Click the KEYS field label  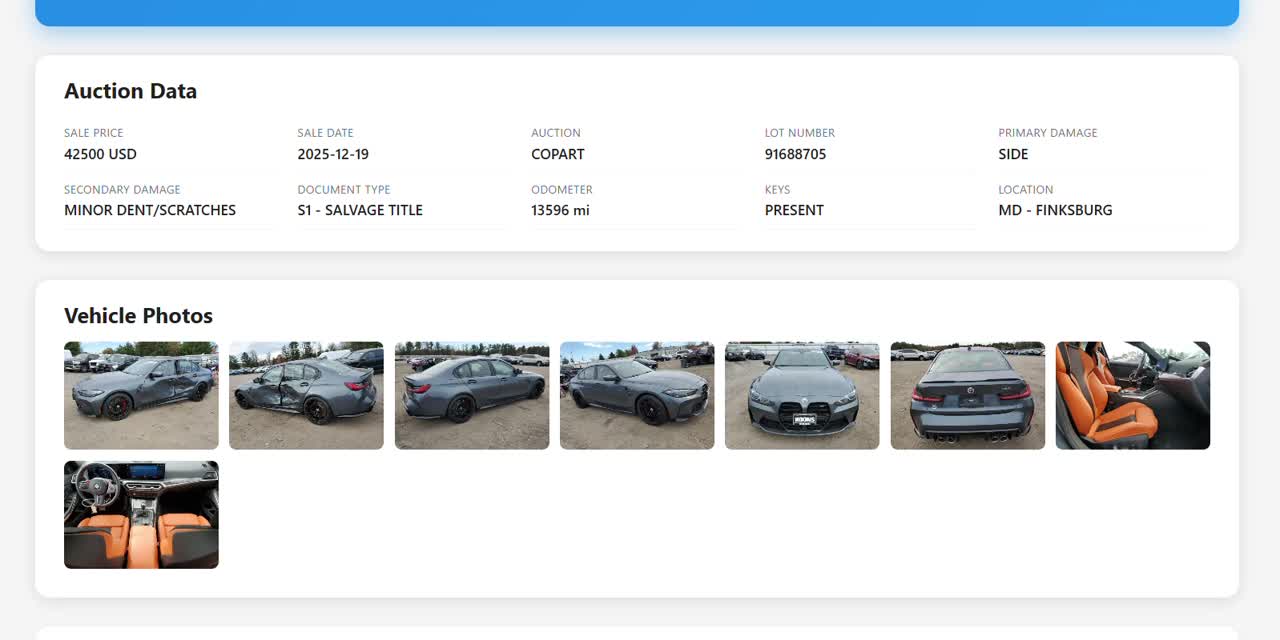778,189
